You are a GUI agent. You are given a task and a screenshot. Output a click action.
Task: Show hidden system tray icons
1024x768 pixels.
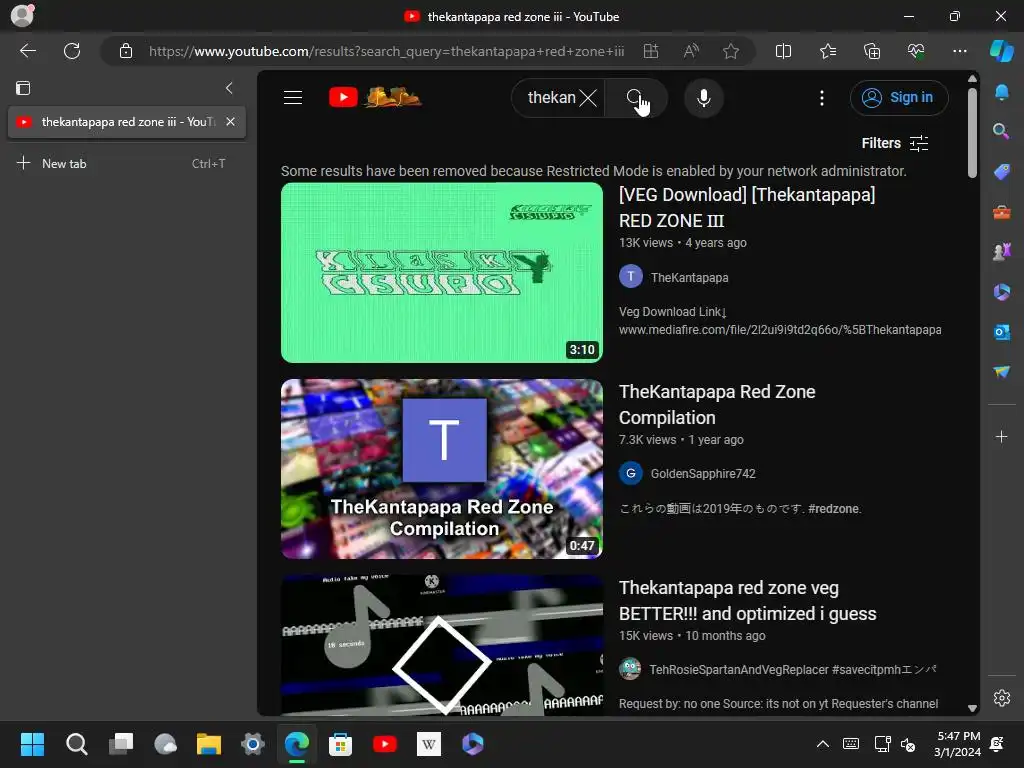[x=823, y=744]
